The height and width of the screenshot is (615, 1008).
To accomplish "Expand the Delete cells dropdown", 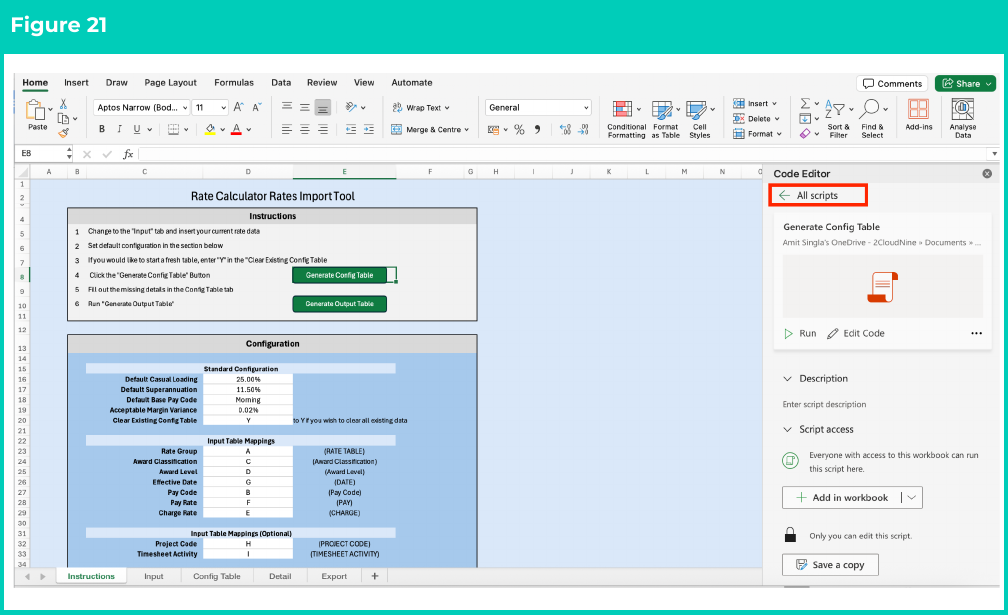I will point(777,119).
